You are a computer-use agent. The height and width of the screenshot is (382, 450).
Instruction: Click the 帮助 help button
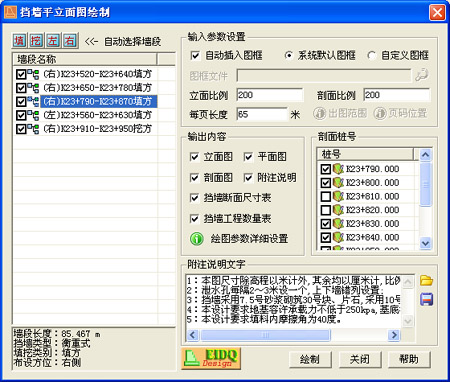click(x=409, y=359)
